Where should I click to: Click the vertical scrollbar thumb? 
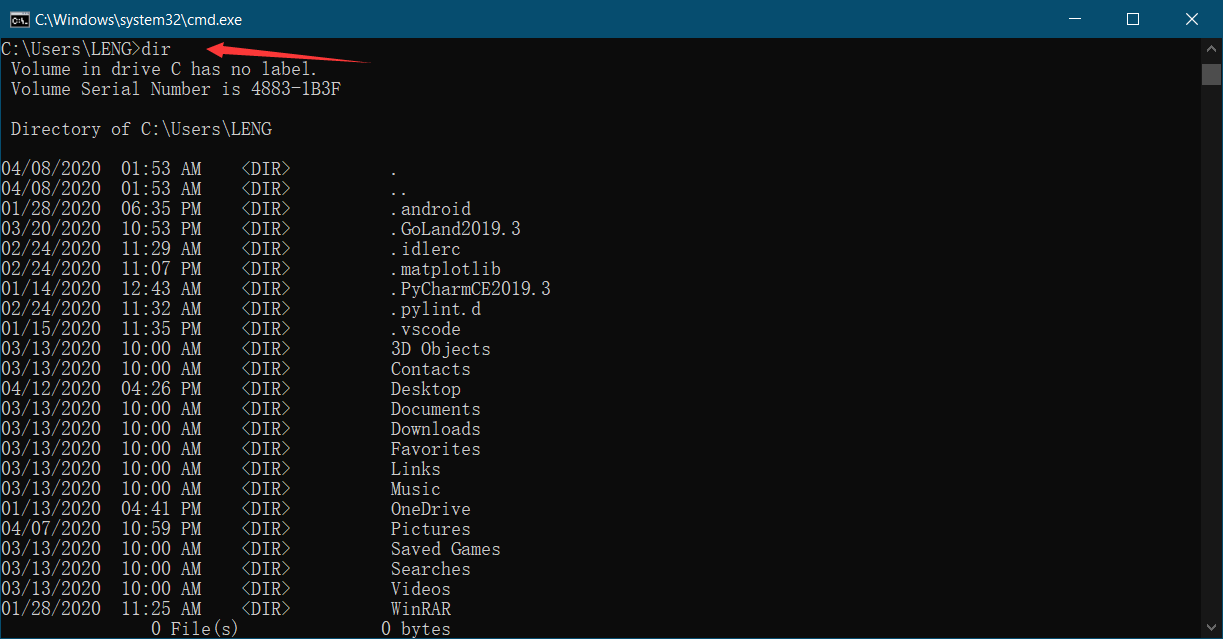pyautogui.click(x=1211, y=74)
